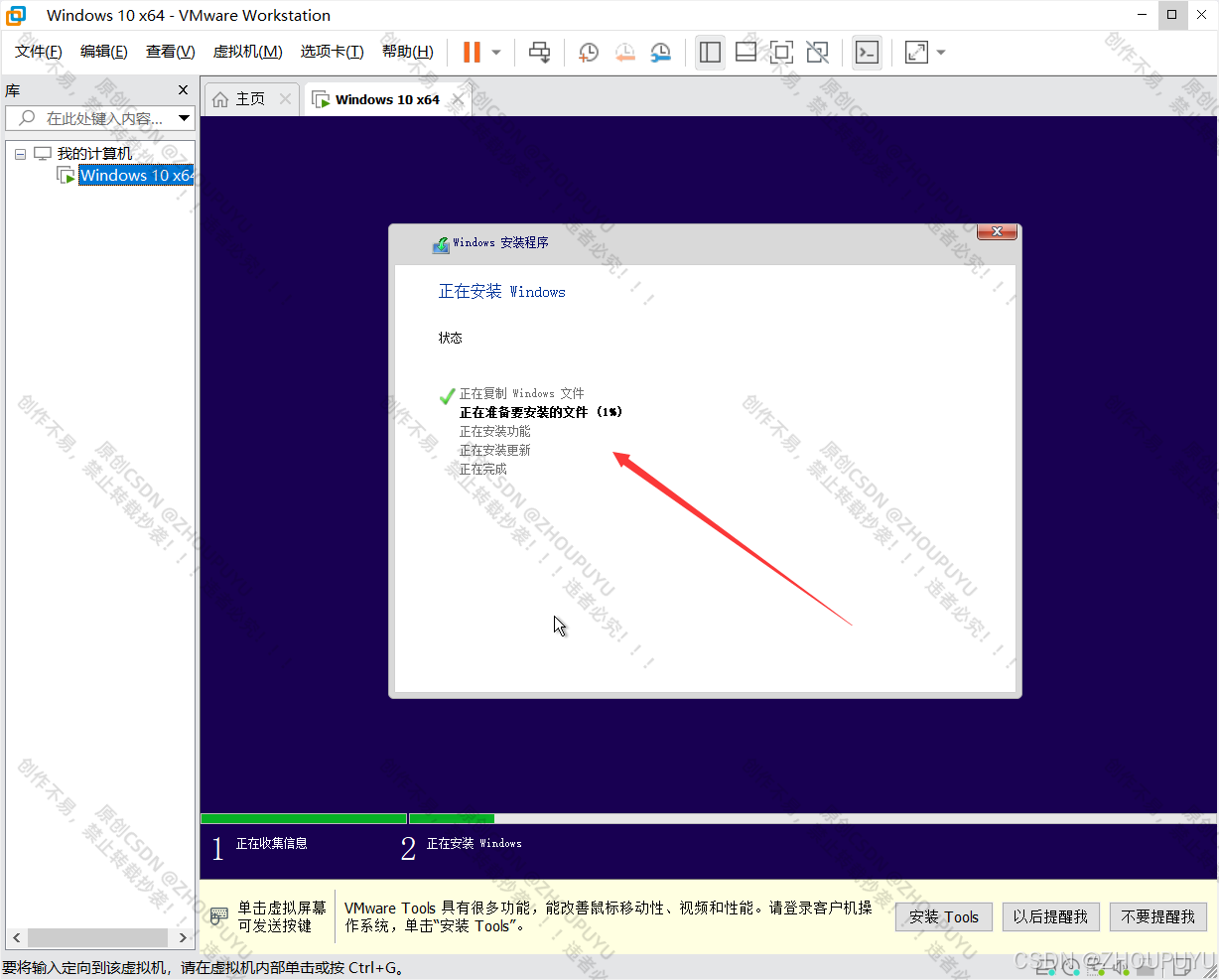Click the VMware Tools description message text

point(609,916)
